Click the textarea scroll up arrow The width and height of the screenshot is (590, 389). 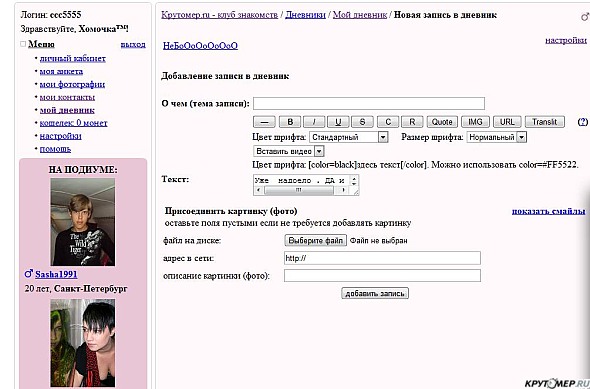click(x=354, y=178)
